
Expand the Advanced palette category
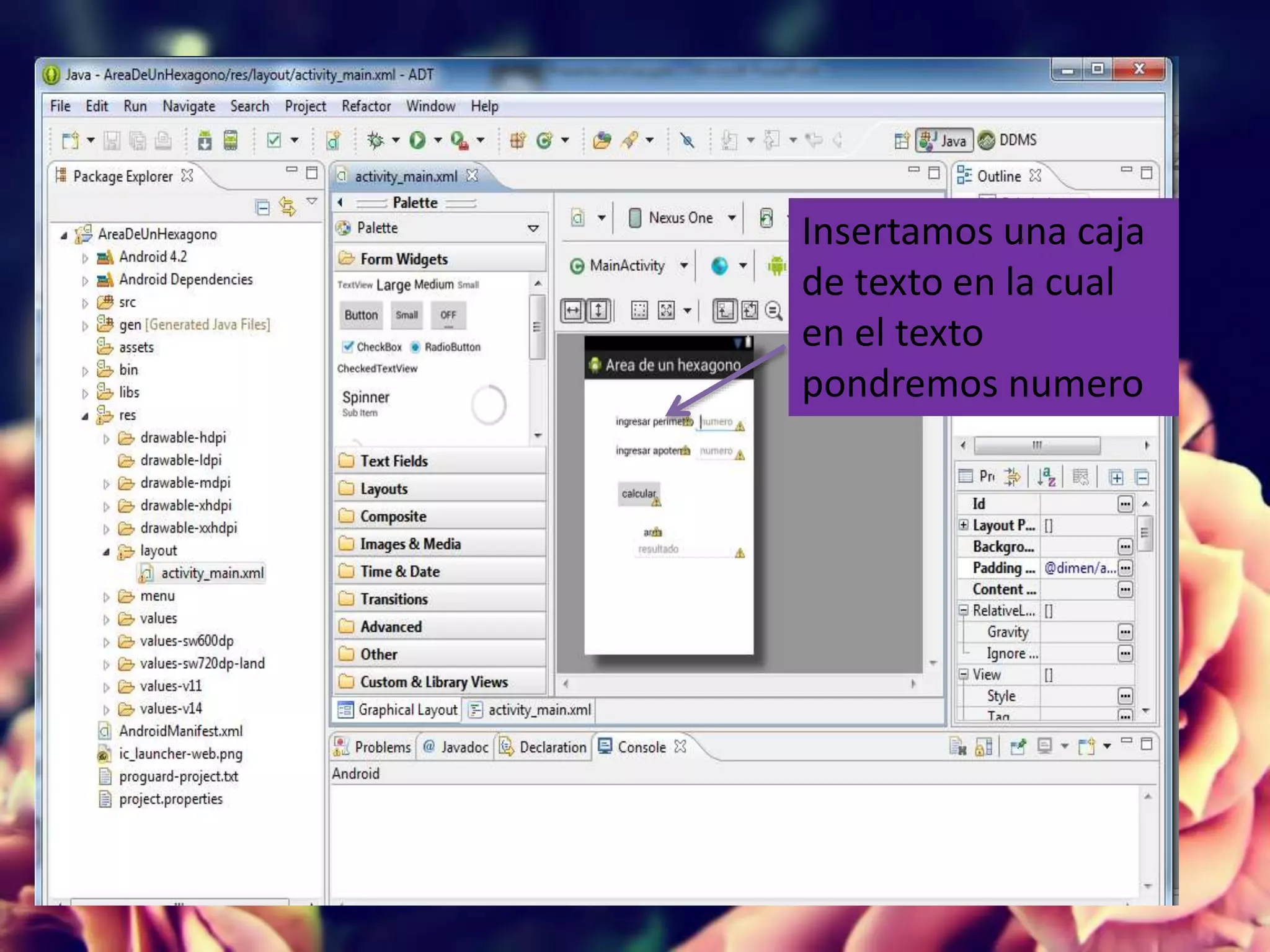point(440,627)
